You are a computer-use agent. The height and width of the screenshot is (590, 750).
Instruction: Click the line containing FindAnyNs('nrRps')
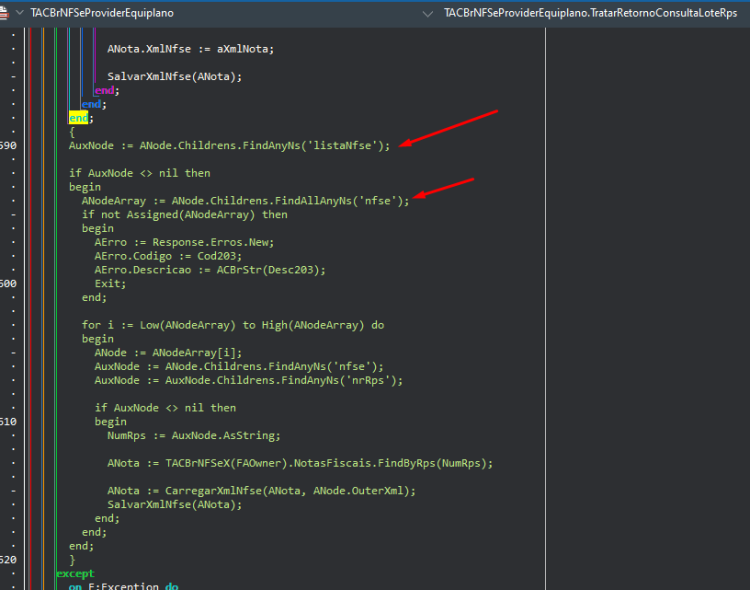pos(249,380)
